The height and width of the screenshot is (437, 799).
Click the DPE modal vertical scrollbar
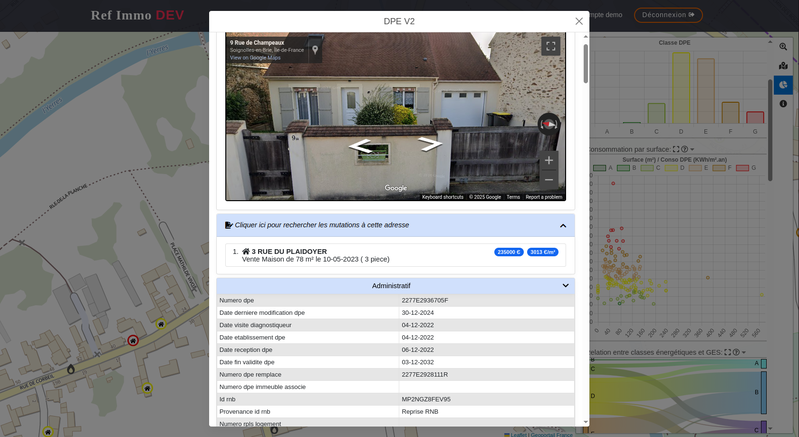click(x=586, y=63)
